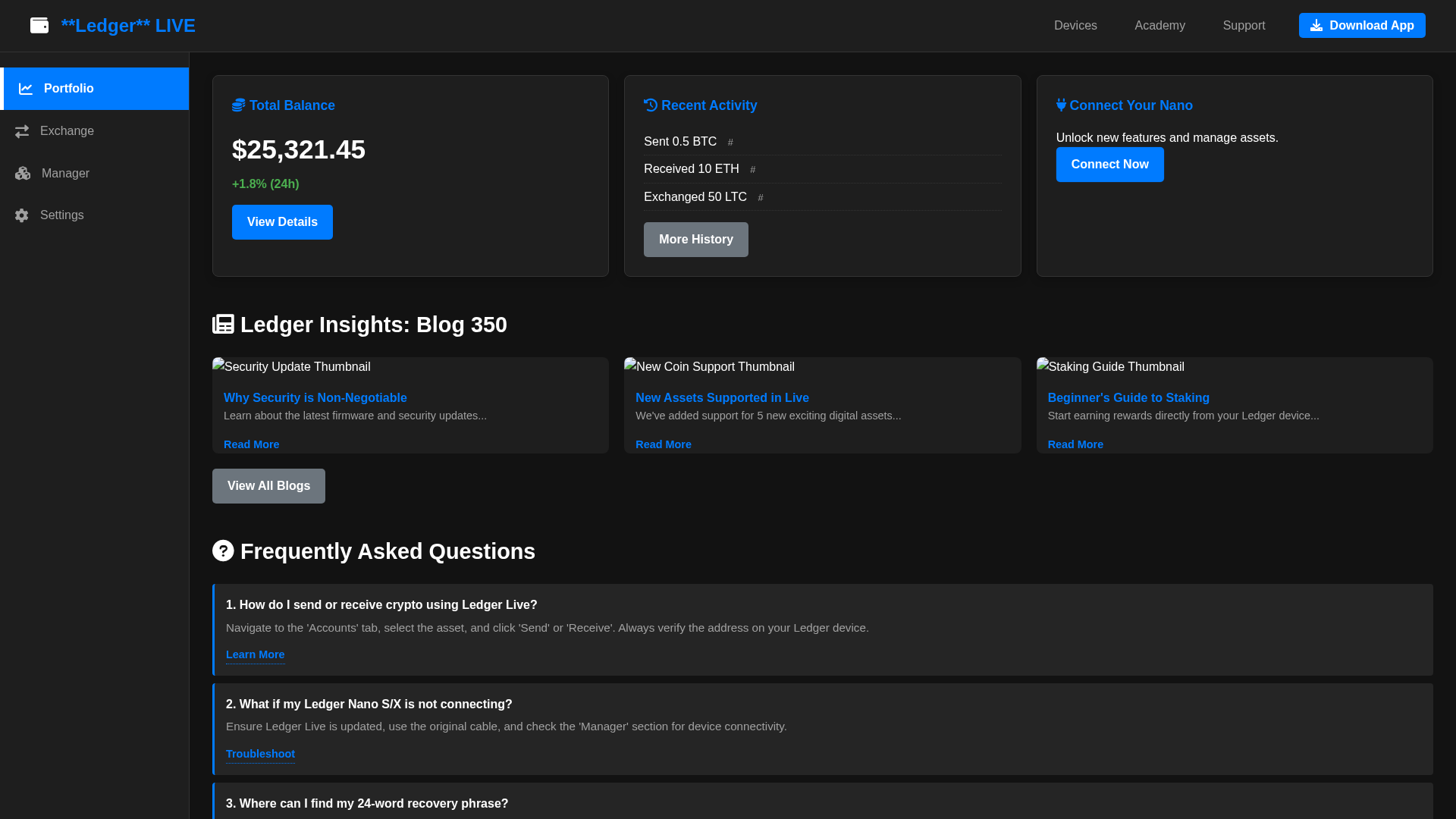Click the Exchange arrows icon in sidebar

pos(22,131)
